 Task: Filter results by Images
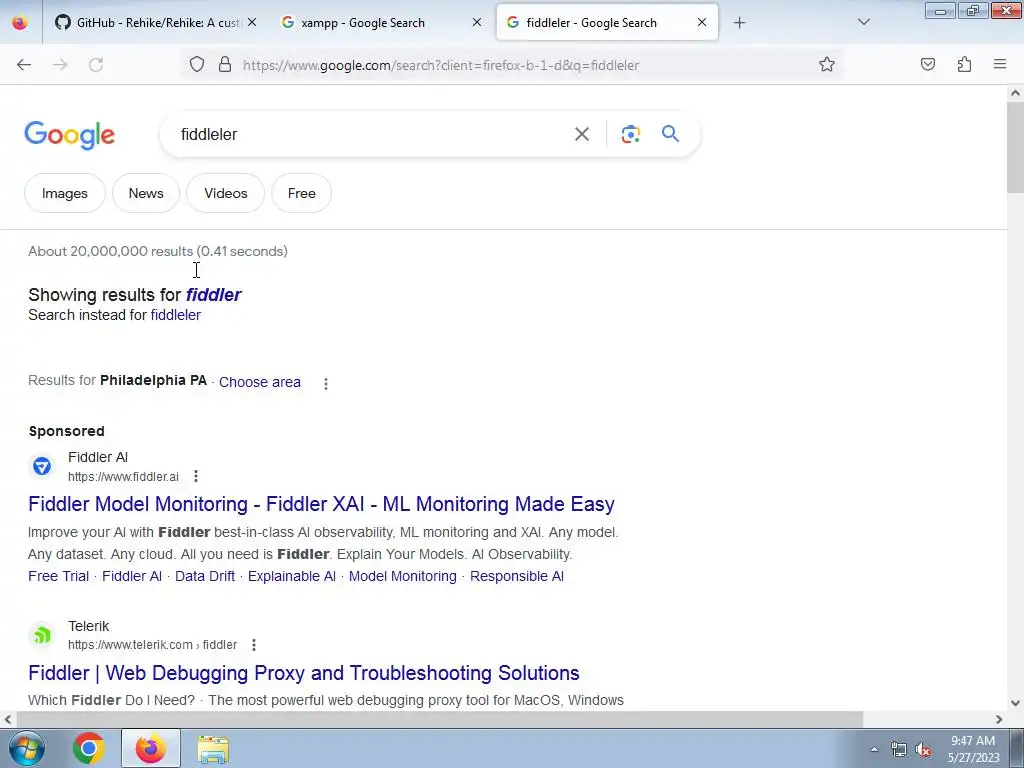(x=65, y=193)
